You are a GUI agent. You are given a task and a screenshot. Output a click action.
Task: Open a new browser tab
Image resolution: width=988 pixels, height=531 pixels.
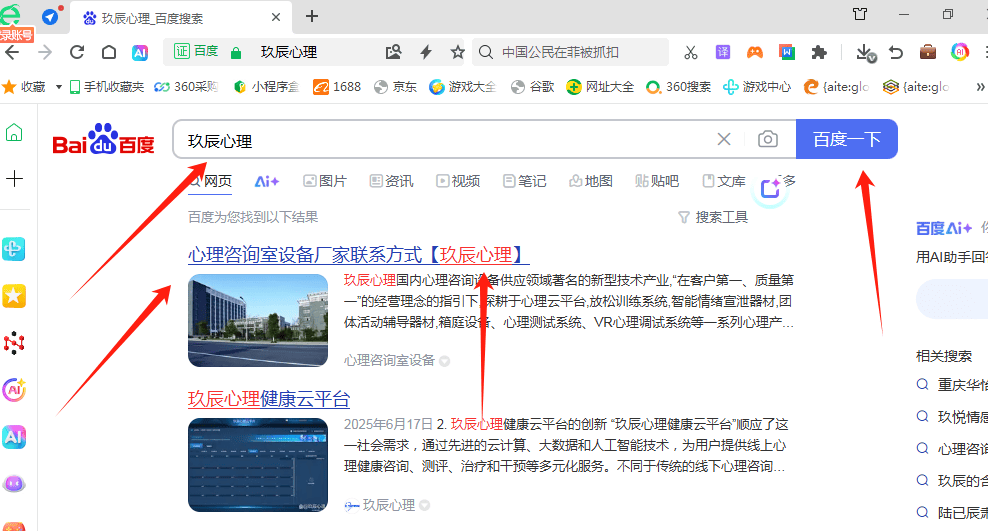coord(312,16)
